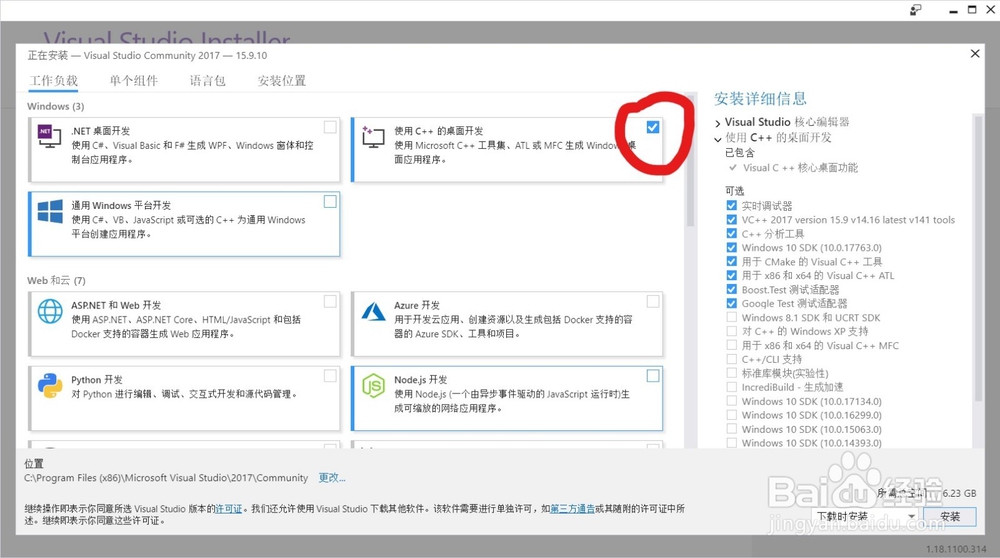Click the Azure development logo icon
Image resolution: width=1000 pixels, height=558 pixels.
pos(374,311)
